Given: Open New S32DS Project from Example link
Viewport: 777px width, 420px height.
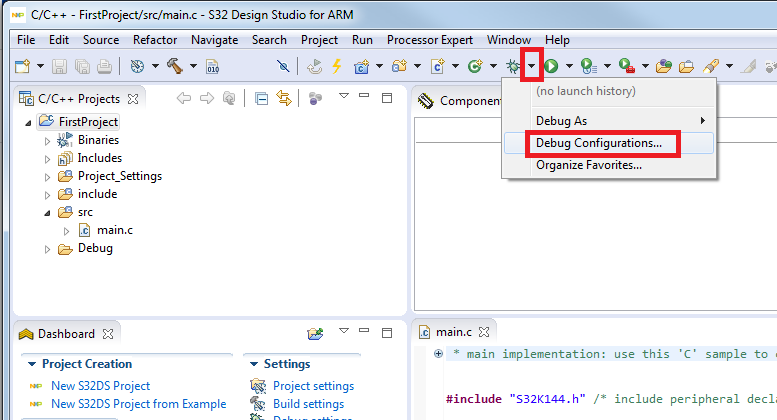Looking at the screenshot, I should click(x=139, y=404).
